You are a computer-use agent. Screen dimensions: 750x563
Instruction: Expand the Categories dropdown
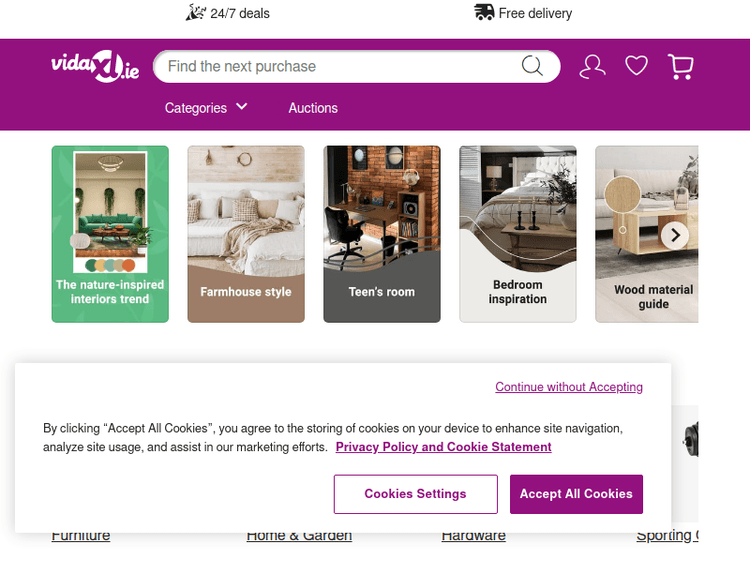tap(206, 108)
